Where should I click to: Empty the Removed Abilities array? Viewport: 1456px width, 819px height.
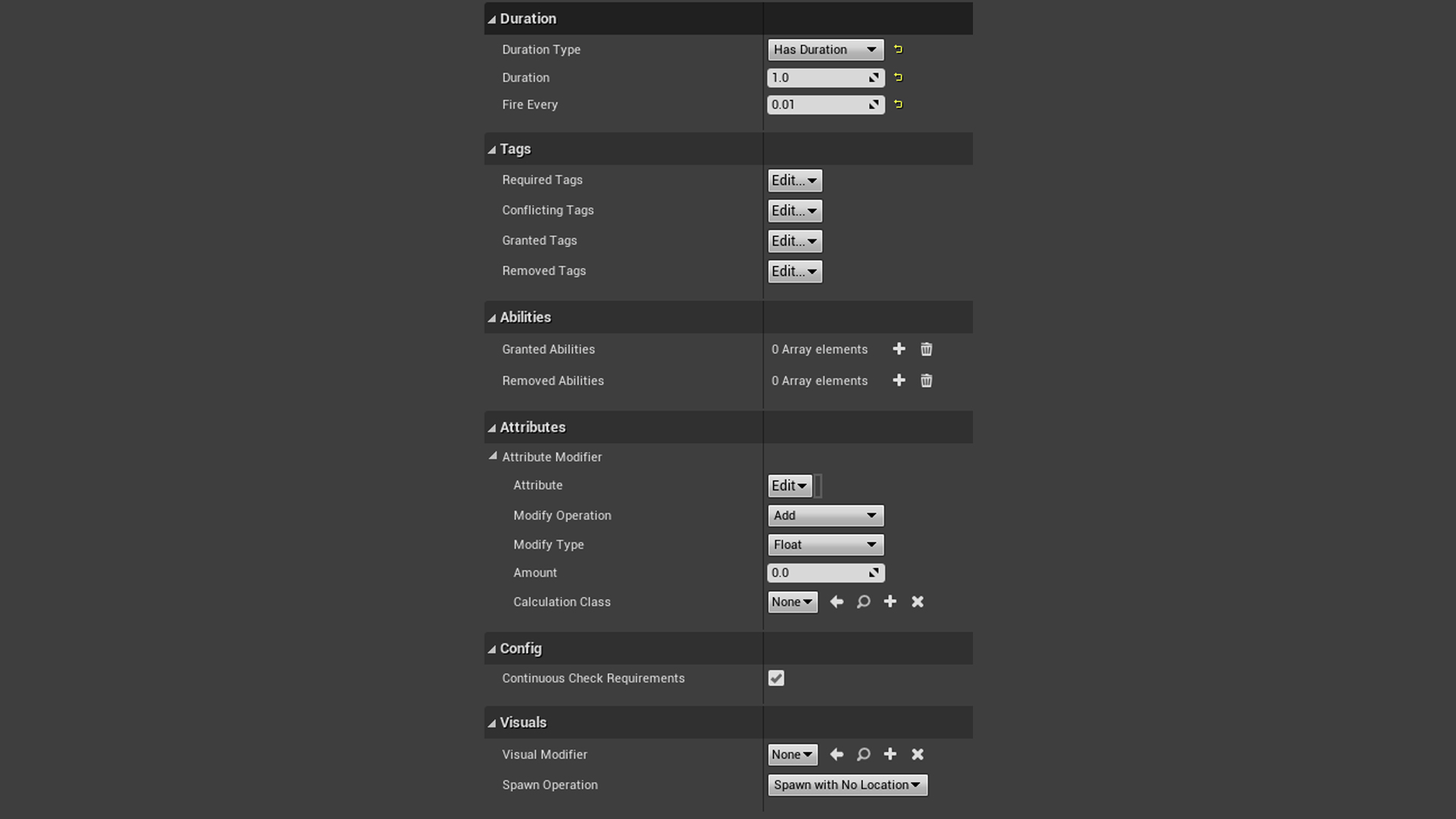point(926,381)
